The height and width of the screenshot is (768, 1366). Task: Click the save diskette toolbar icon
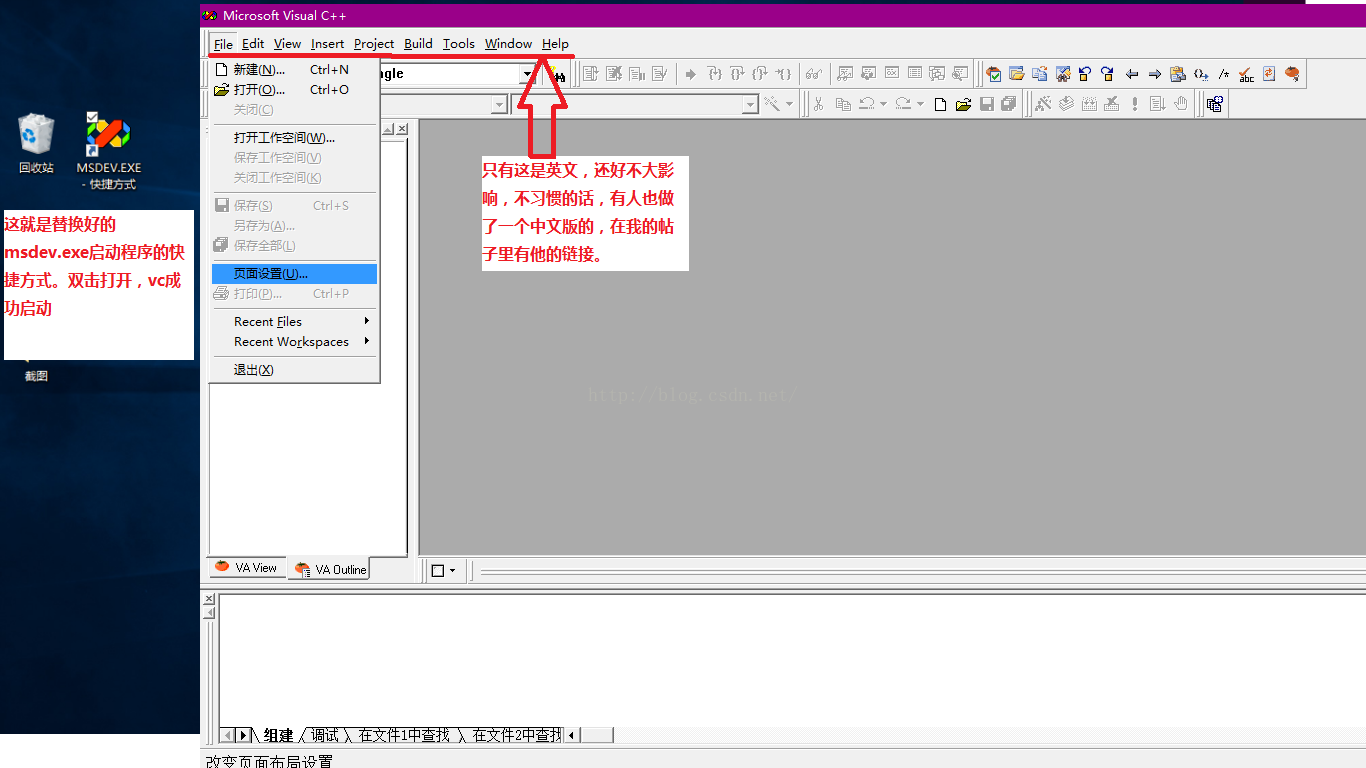coord(986,104)
